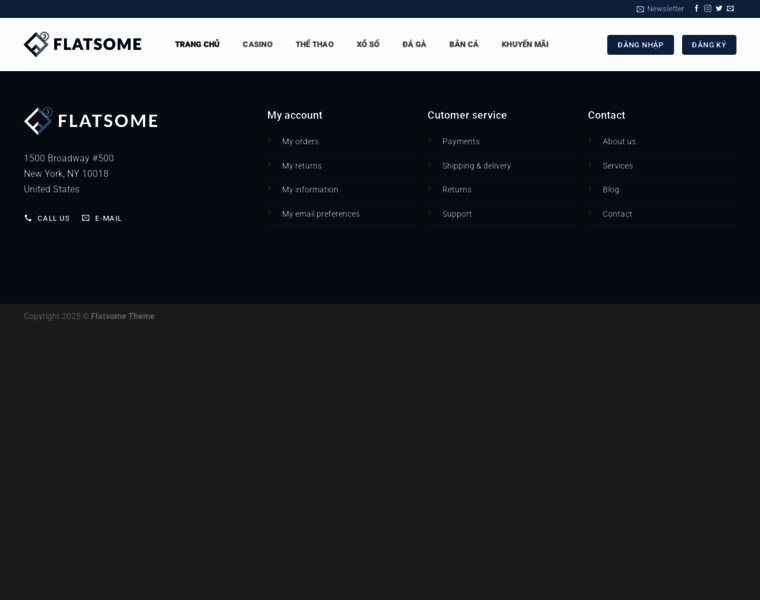Click the Facebook icon in top bar

696,9
